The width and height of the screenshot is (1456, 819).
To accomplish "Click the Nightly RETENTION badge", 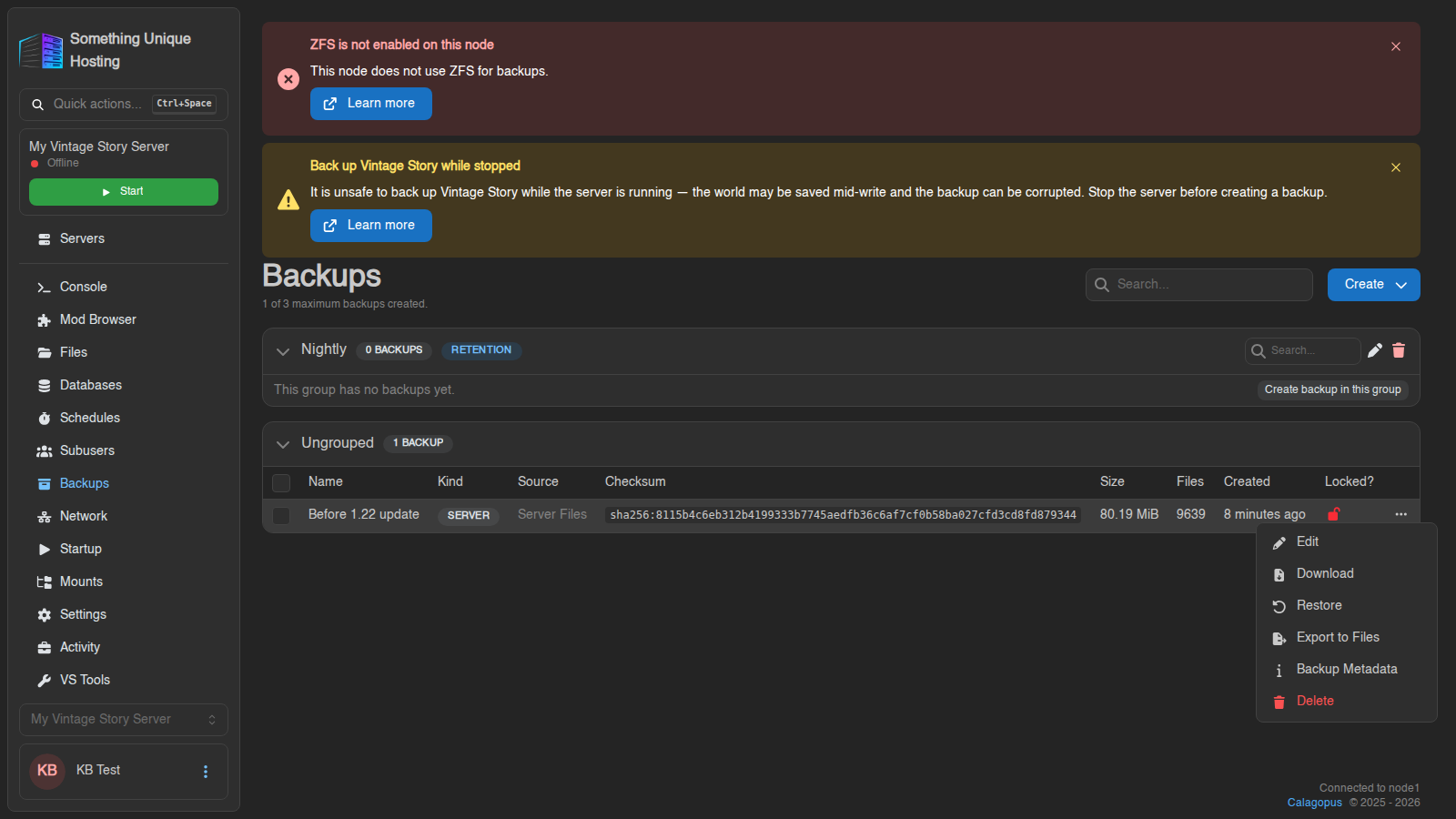I will click(x=481, y=350).
